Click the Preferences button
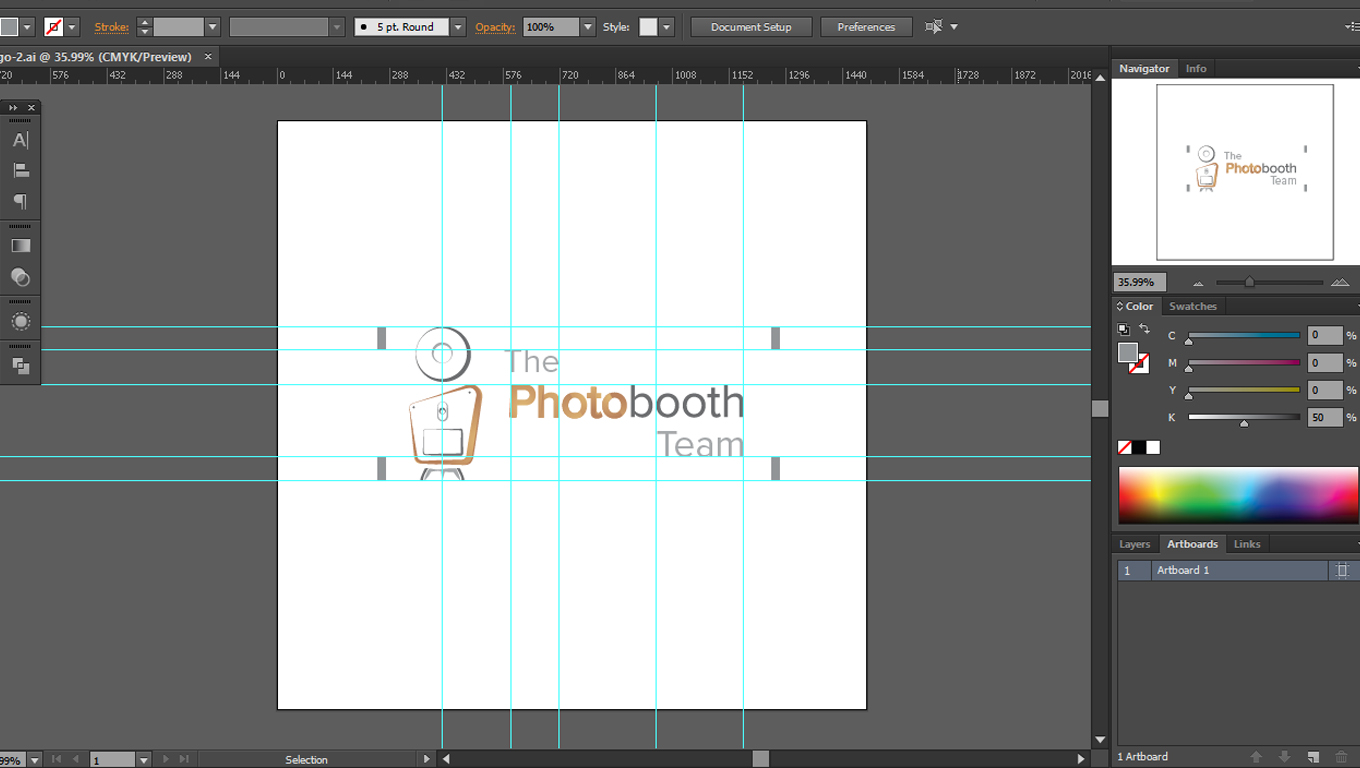Viewport: 1360px width, 768px height. 866,27
